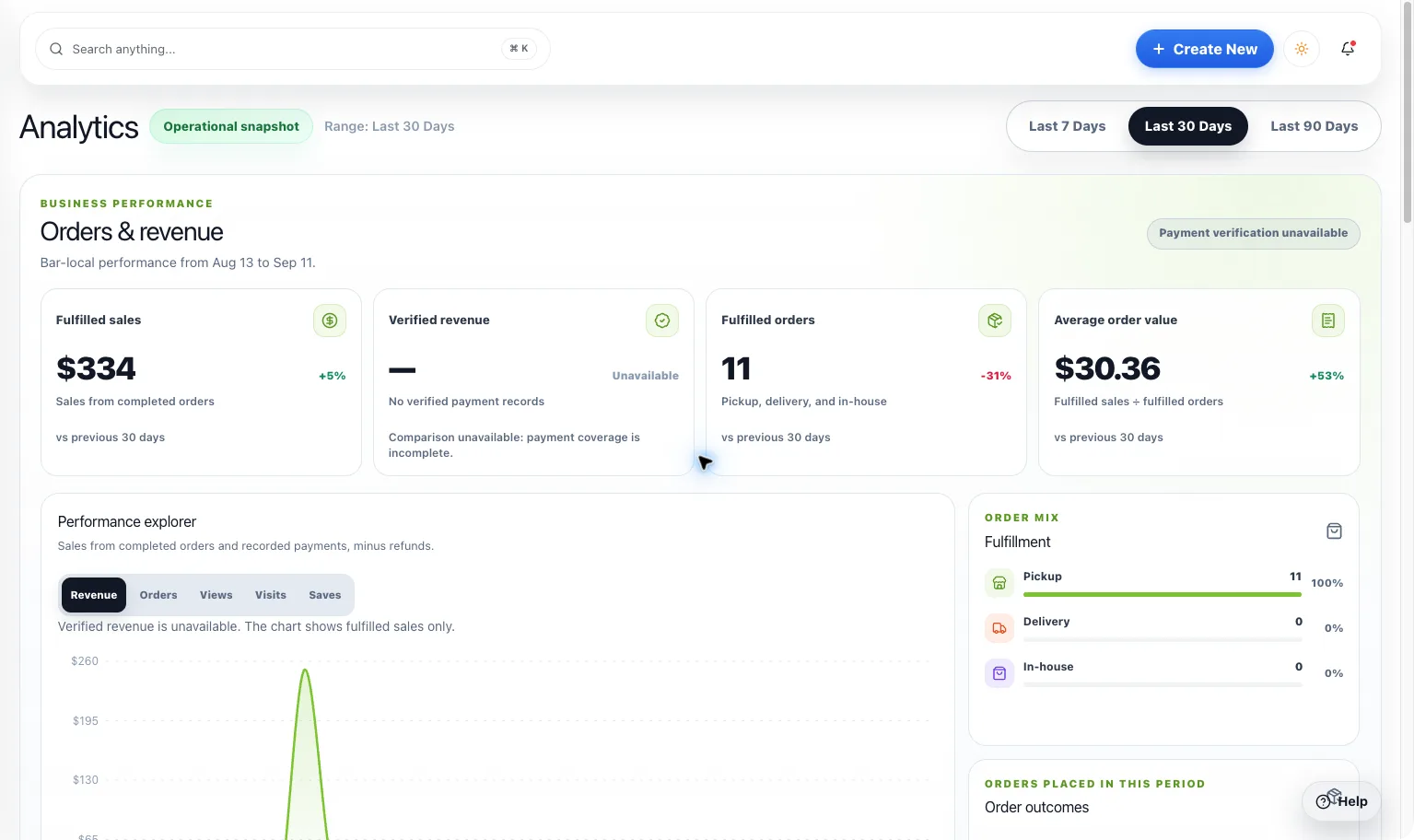Click Payment verification unavailable badge
1414x840 pixels.
click(1254, 233)
